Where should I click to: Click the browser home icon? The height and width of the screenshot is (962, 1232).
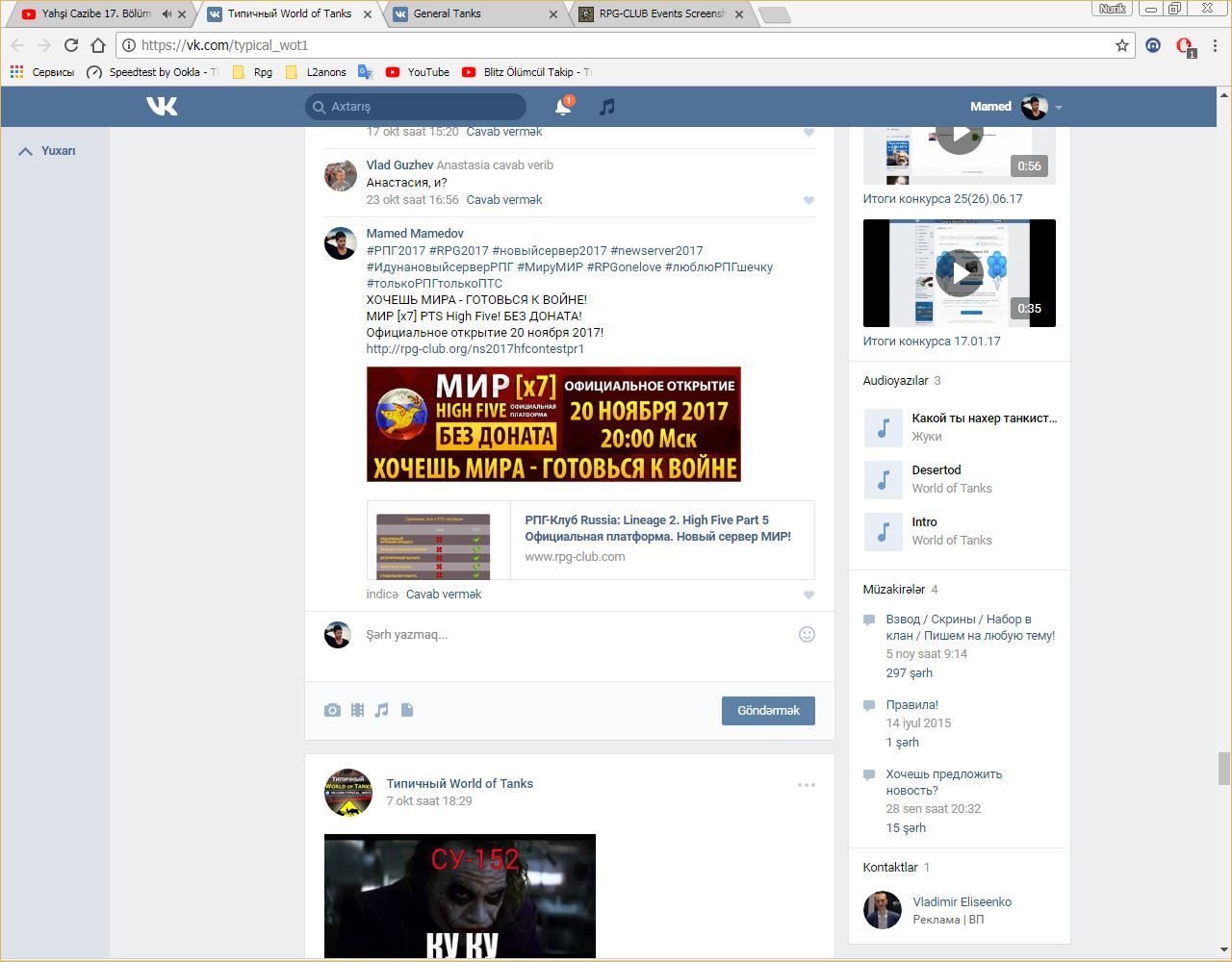97,45
